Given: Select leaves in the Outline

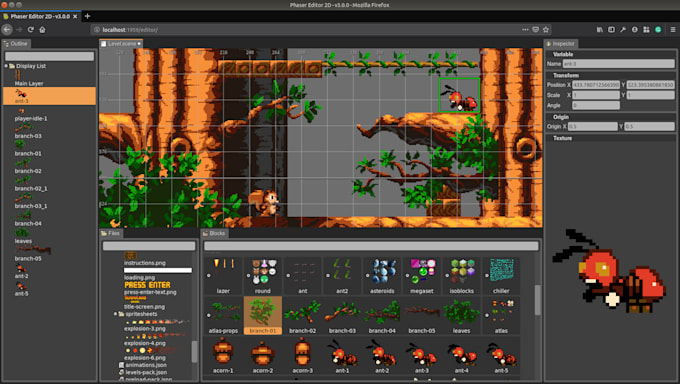Looking at the screenshot, I should [23, 241].
